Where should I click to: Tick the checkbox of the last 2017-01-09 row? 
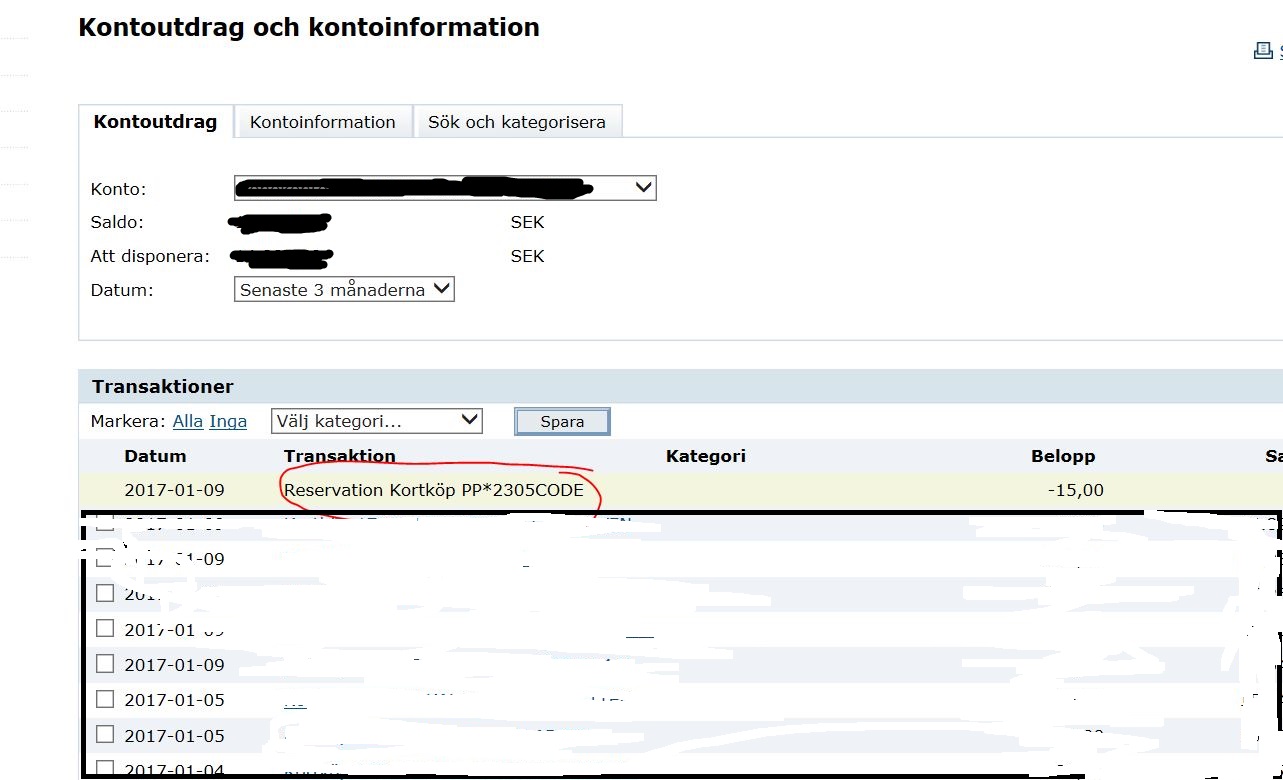105,664
